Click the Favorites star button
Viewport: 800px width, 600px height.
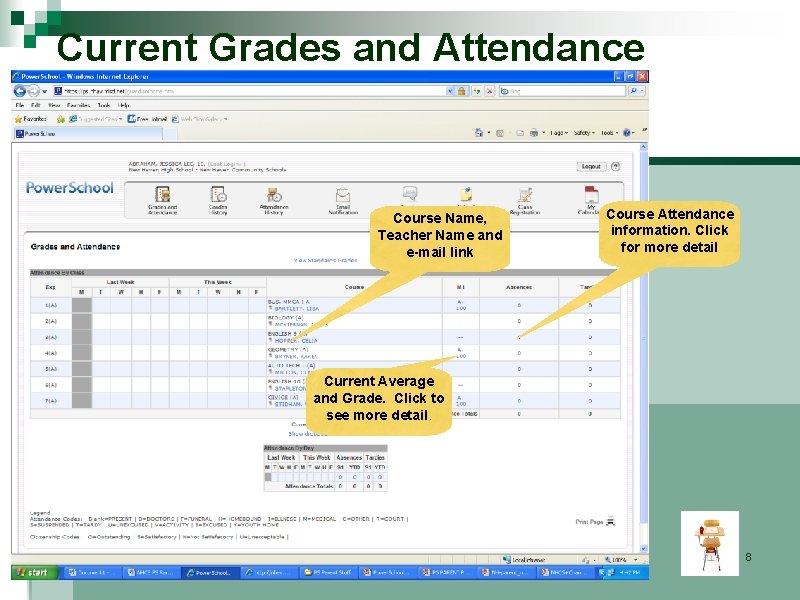(x=31, y=119)
